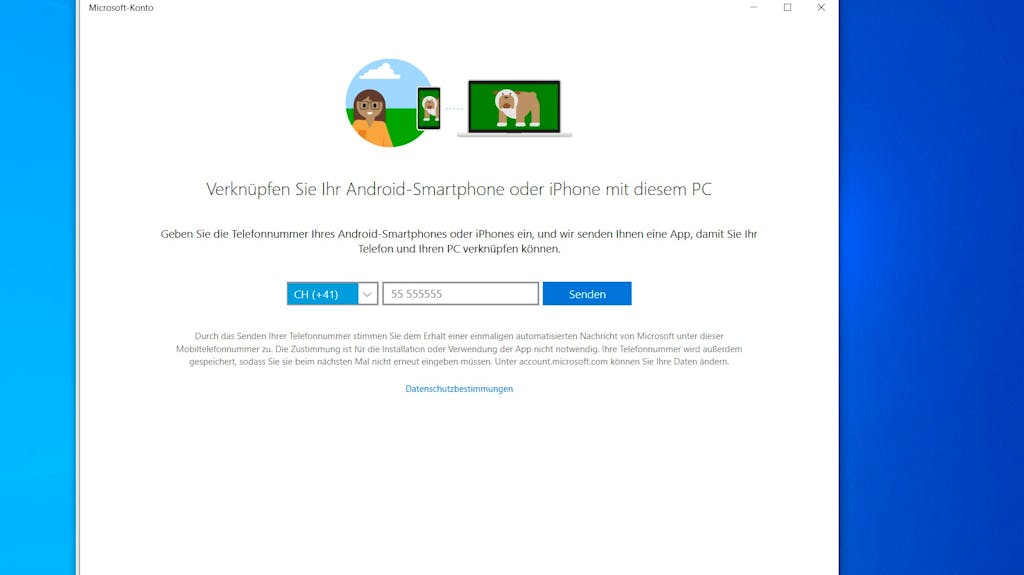Maximize the Microsoft-Konto window

(788, 8)
